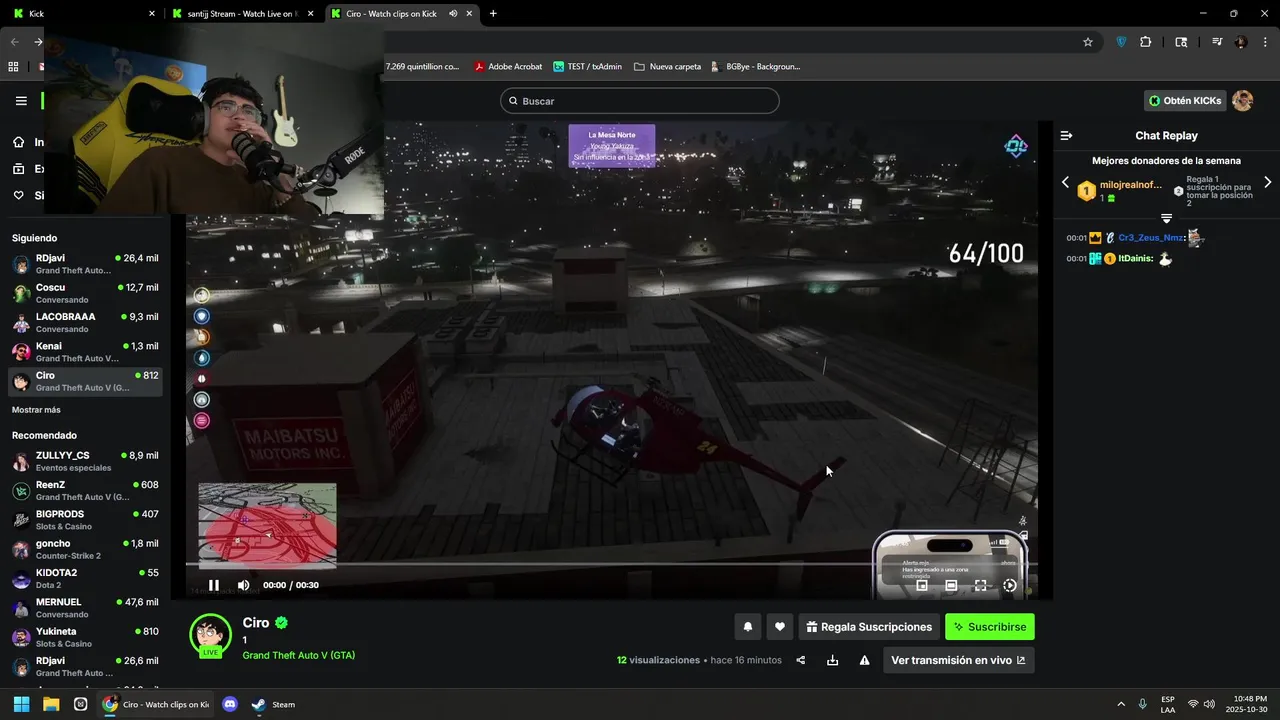Toggle the notification bell for Ciro
1280x720 pixels.
(x=747, y=627)
